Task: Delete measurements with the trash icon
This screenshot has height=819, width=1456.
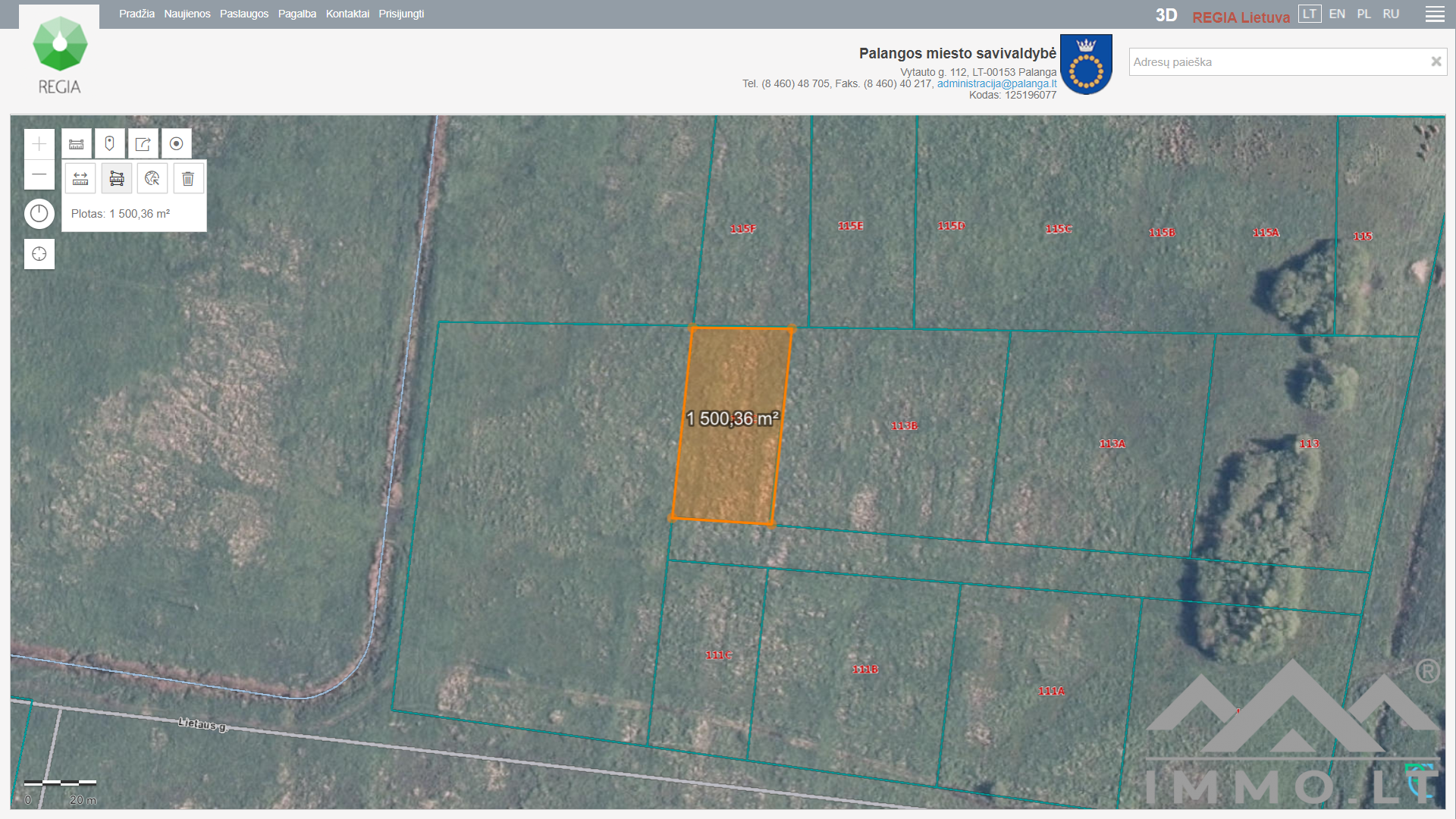Action: pyautogui.click(x=188, y=178)
